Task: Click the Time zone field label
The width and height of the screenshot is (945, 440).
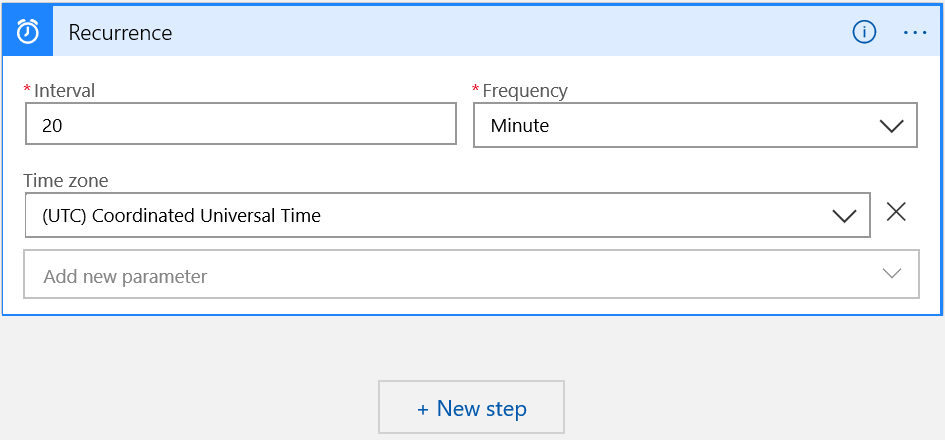Action: point(66,181)
